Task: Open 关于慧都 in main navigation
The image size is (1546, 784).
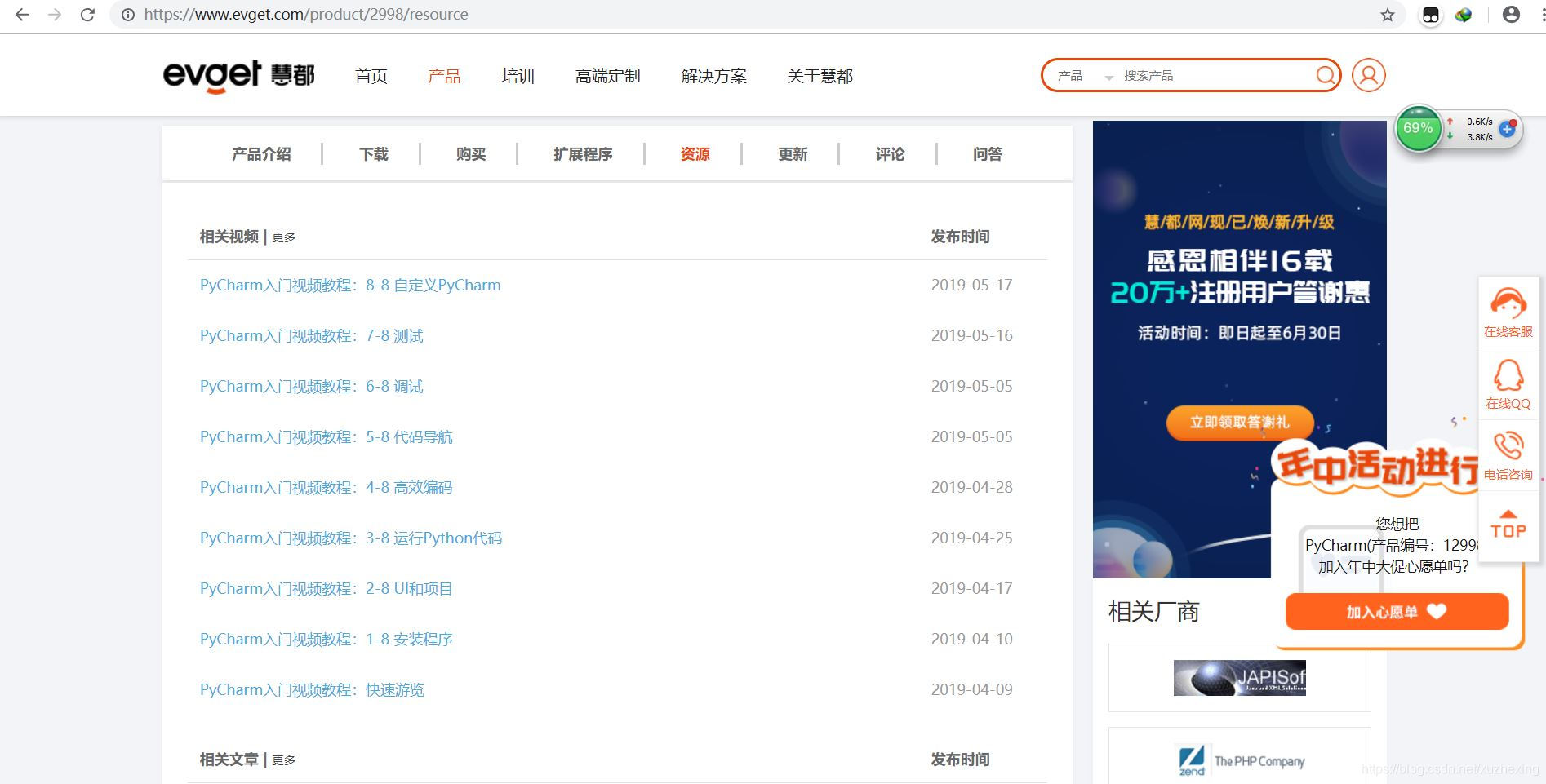Action: click(x=820, y=76)
